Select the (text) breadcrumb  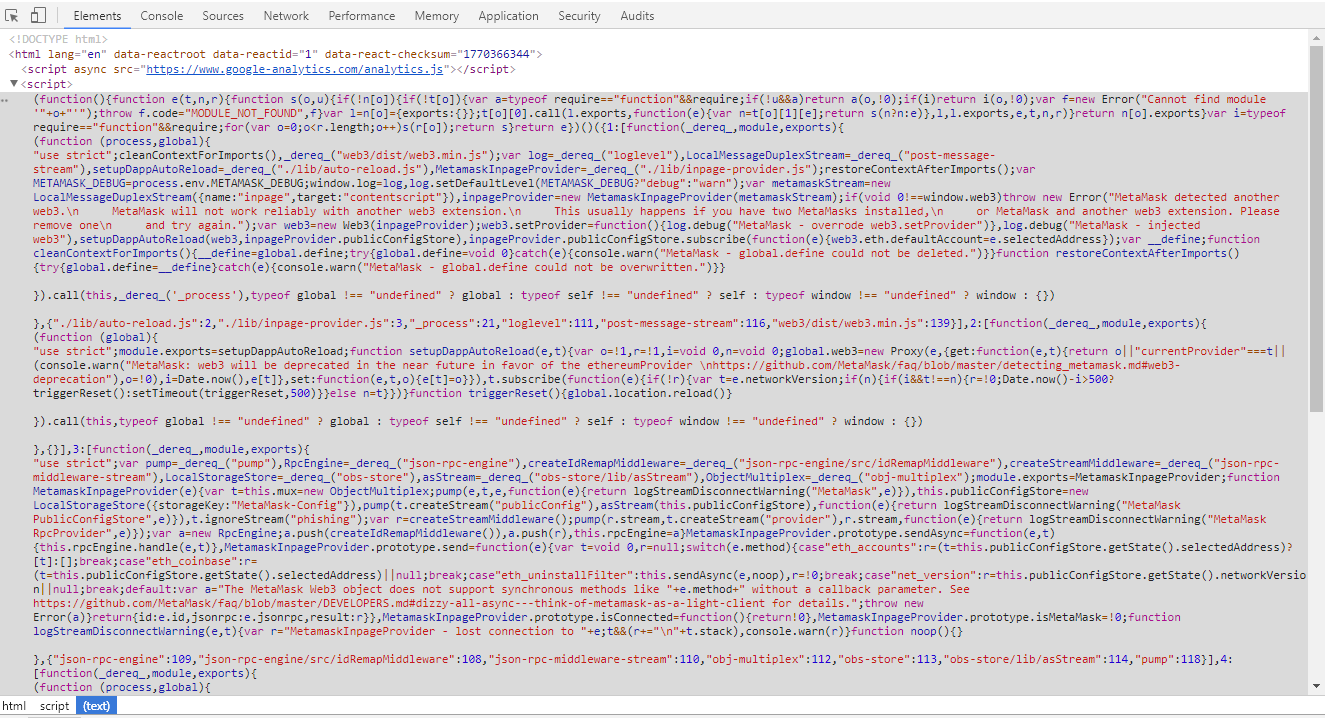coord(97,706)
